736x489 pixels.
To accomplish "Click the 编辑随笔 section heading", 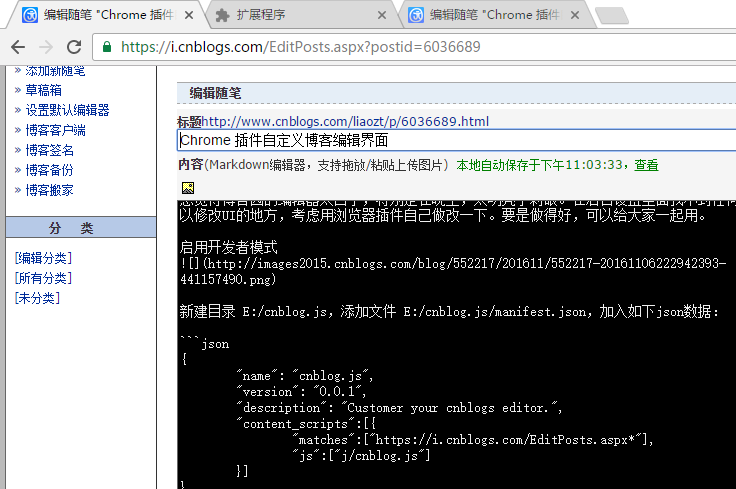I will point(215,93).
